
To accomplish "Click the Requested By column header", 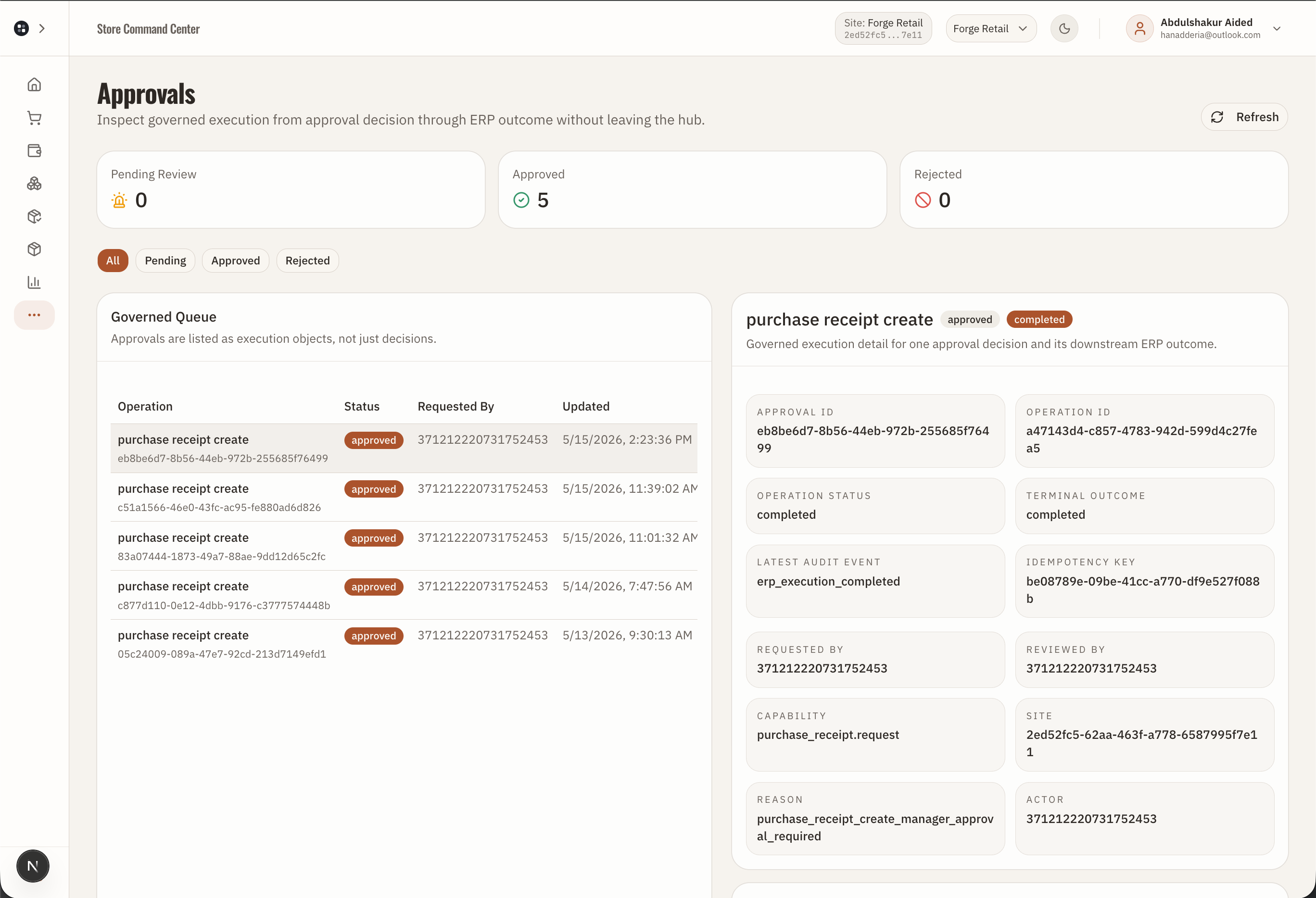I will (456, 406).
